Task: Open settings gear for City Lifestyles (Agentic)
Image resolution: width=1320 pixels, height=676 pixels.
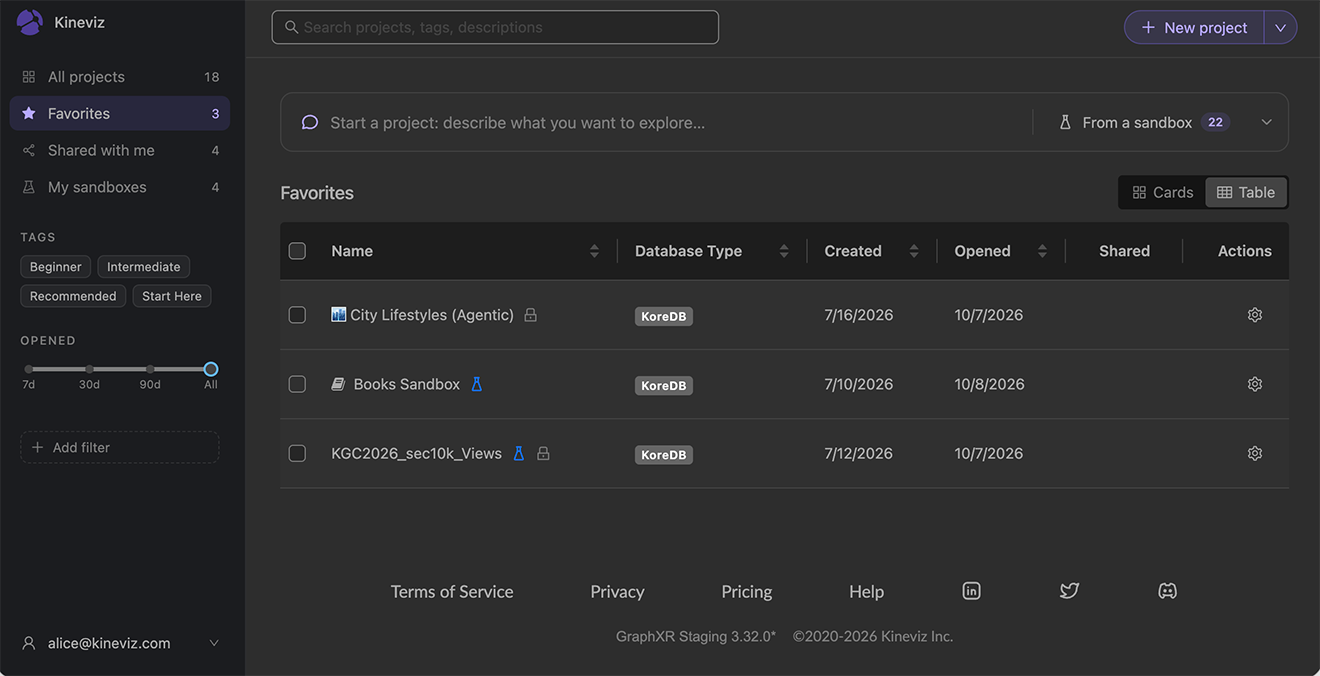Action: [x=1255, y=315]
